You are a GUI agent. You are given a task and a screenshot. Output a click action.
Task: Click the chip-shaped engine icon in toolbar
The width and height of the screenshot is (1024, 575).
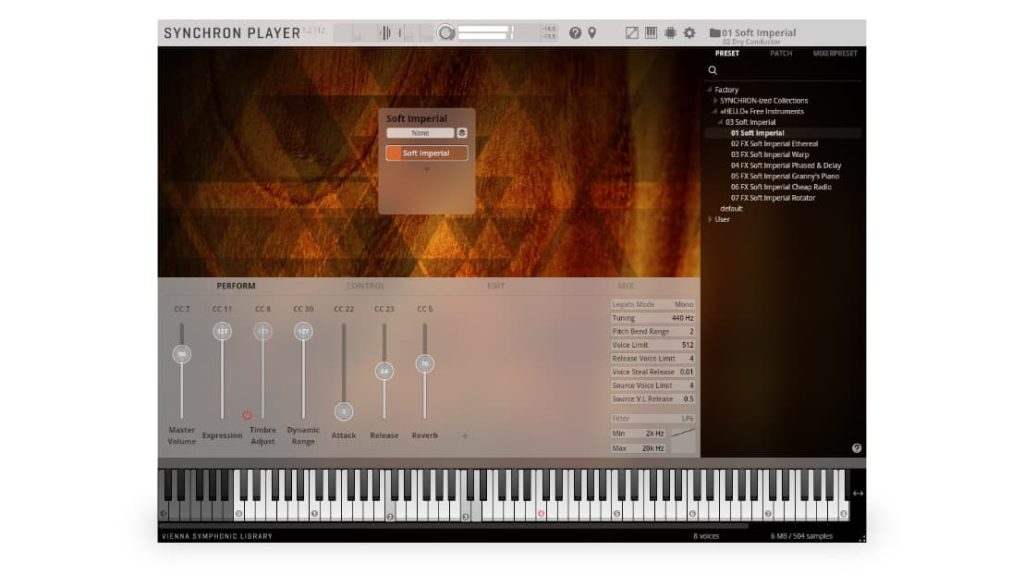[670, 33]
